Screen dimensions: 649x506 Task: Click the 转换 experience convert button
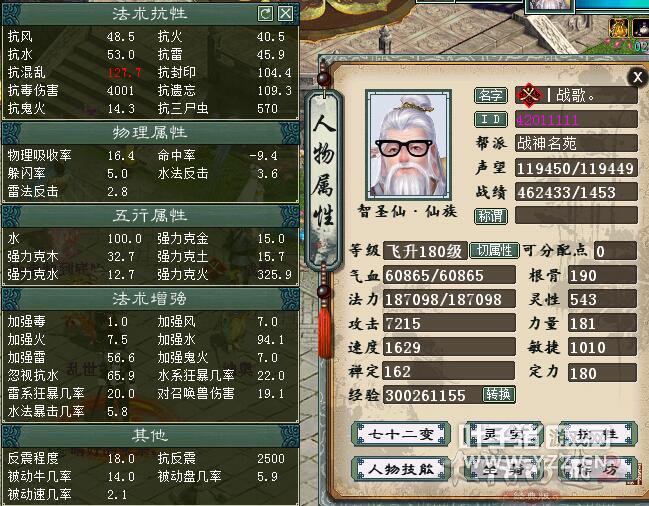(499, 394)
